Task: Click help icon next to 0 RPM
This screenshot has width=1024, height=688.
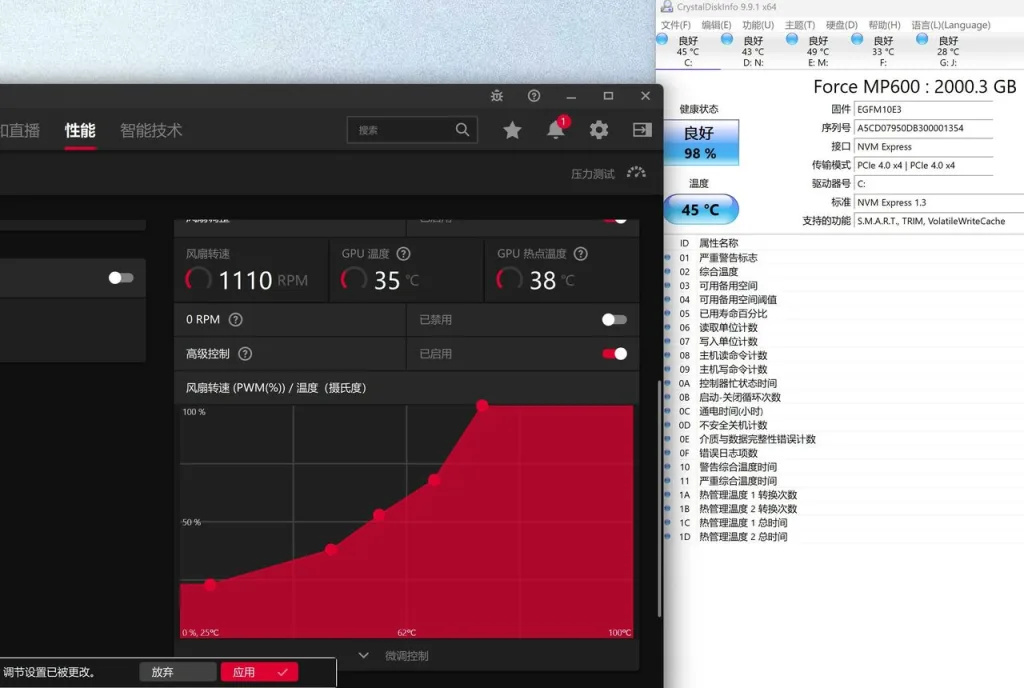Action: pos(236,319)
